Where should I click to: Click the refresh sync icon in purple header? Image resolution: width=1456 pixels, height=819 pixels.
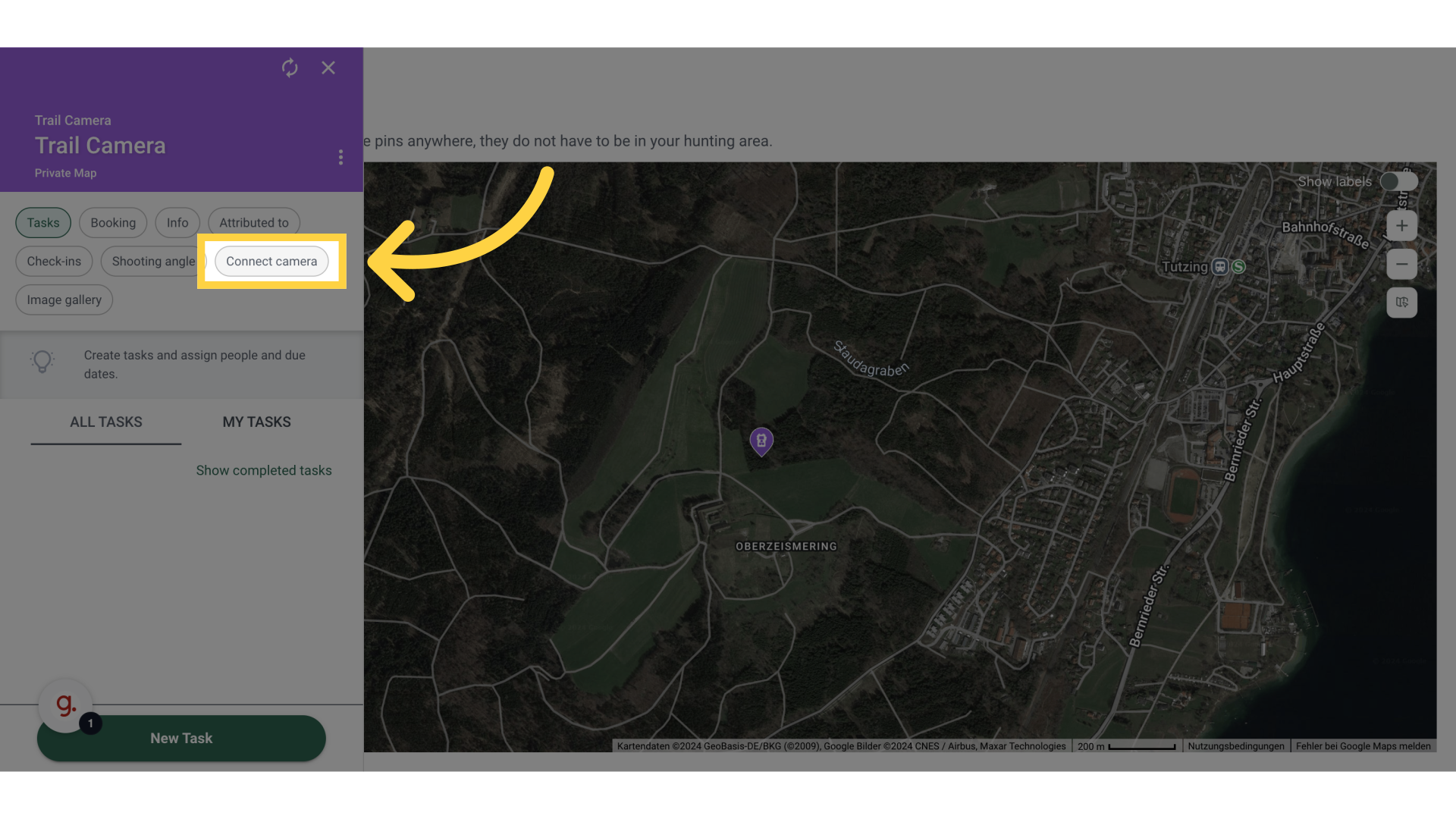290,67
